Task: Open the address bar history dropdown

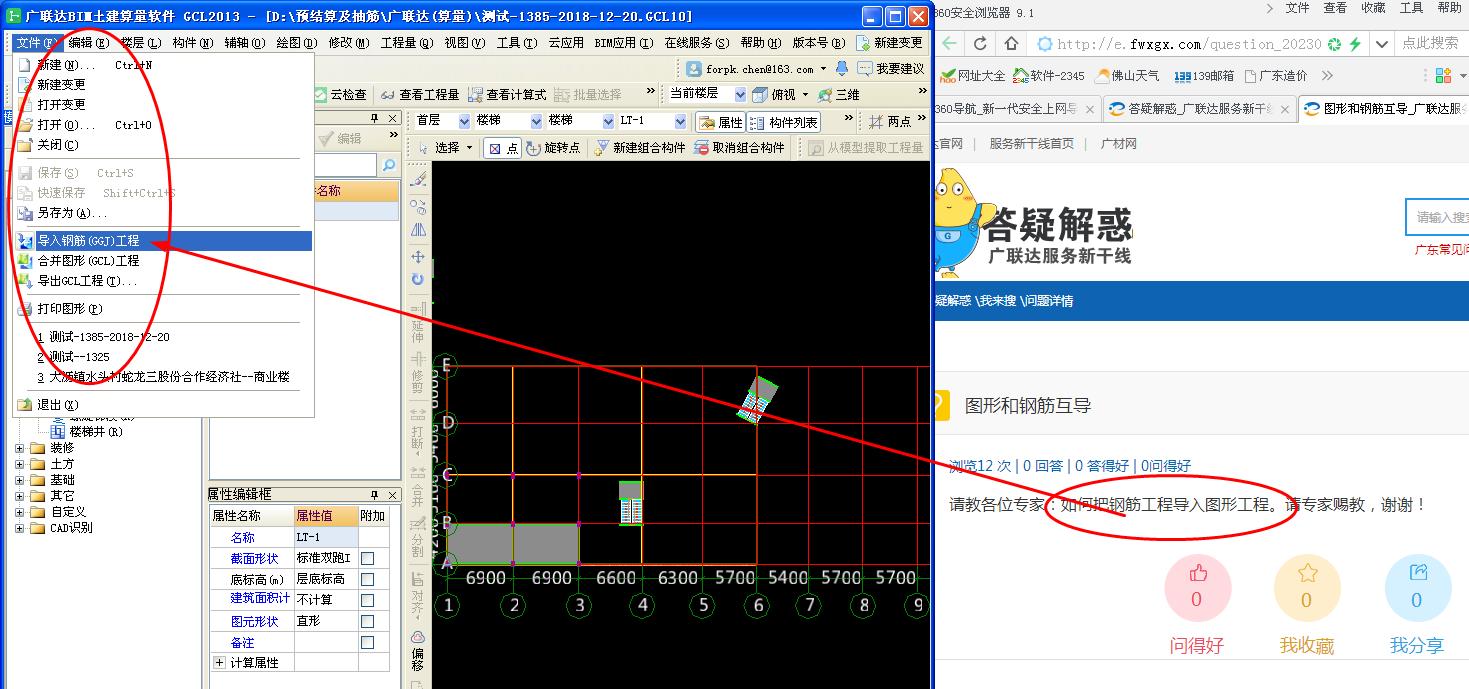Action: point(1381,44)
